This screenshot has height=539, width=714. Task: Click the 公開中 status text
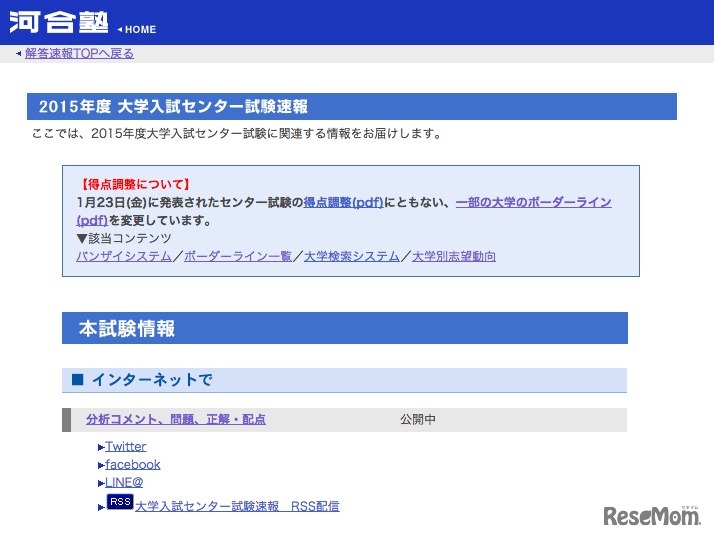pos(418,419)
